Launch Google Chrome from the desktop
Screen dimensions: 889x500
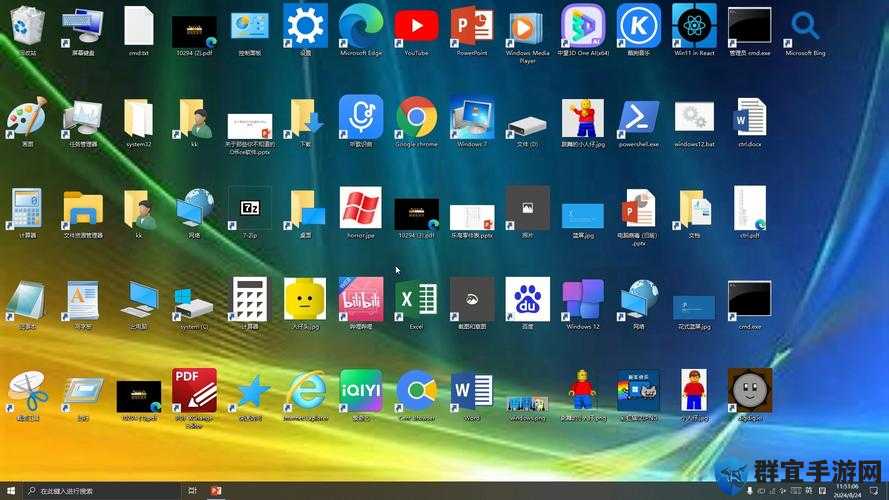[x=416, y=117]
